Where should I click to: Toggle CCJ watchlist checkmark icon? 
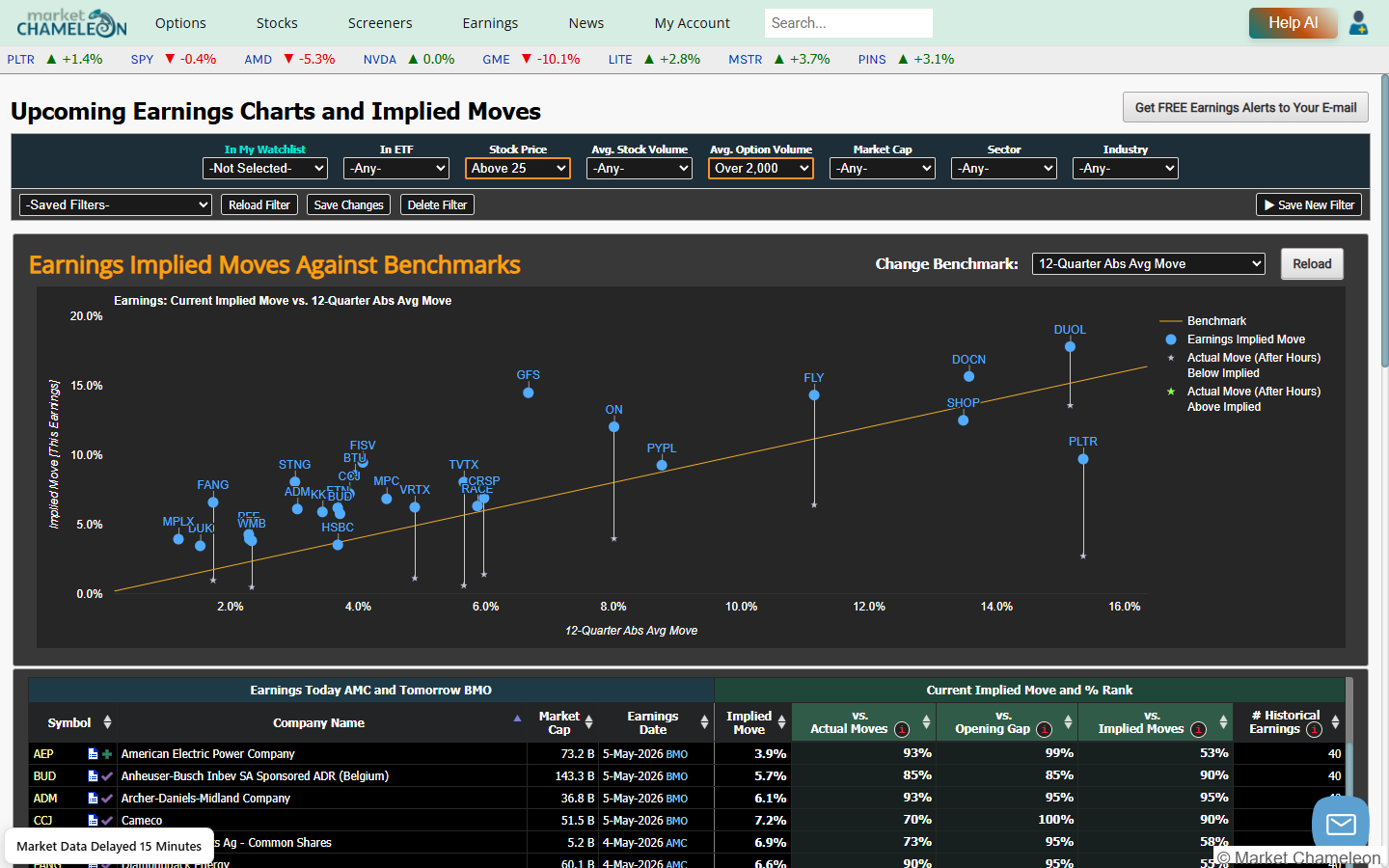tap(107, 821)
